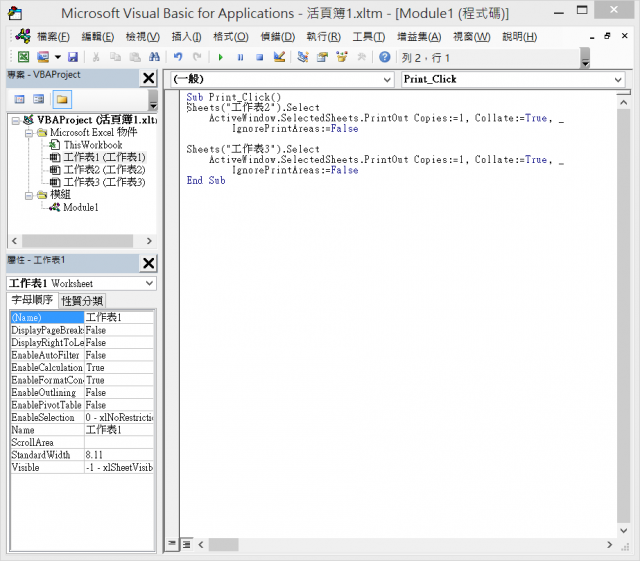Click the View Object icon in Project panel
Screen dimensions: 640x561
[38, 99]
